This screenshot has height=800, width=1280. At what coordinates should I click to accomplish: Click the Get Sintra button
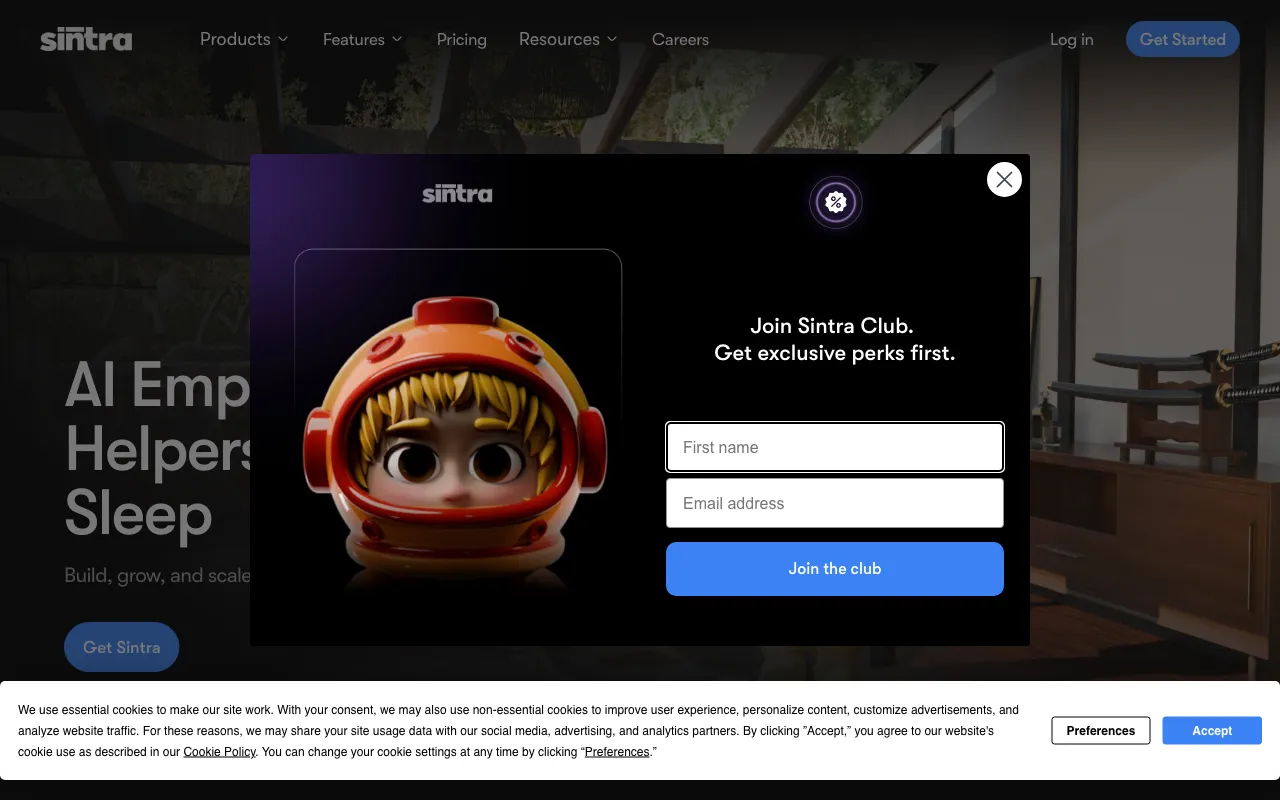click(122, 647)
